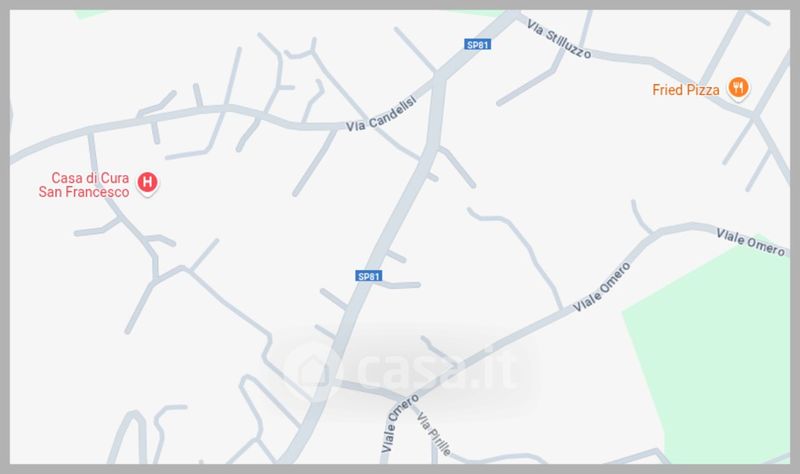Click the Casa di Cura hospital marker icon
800x474 pixels.
[x=147, y=182]
